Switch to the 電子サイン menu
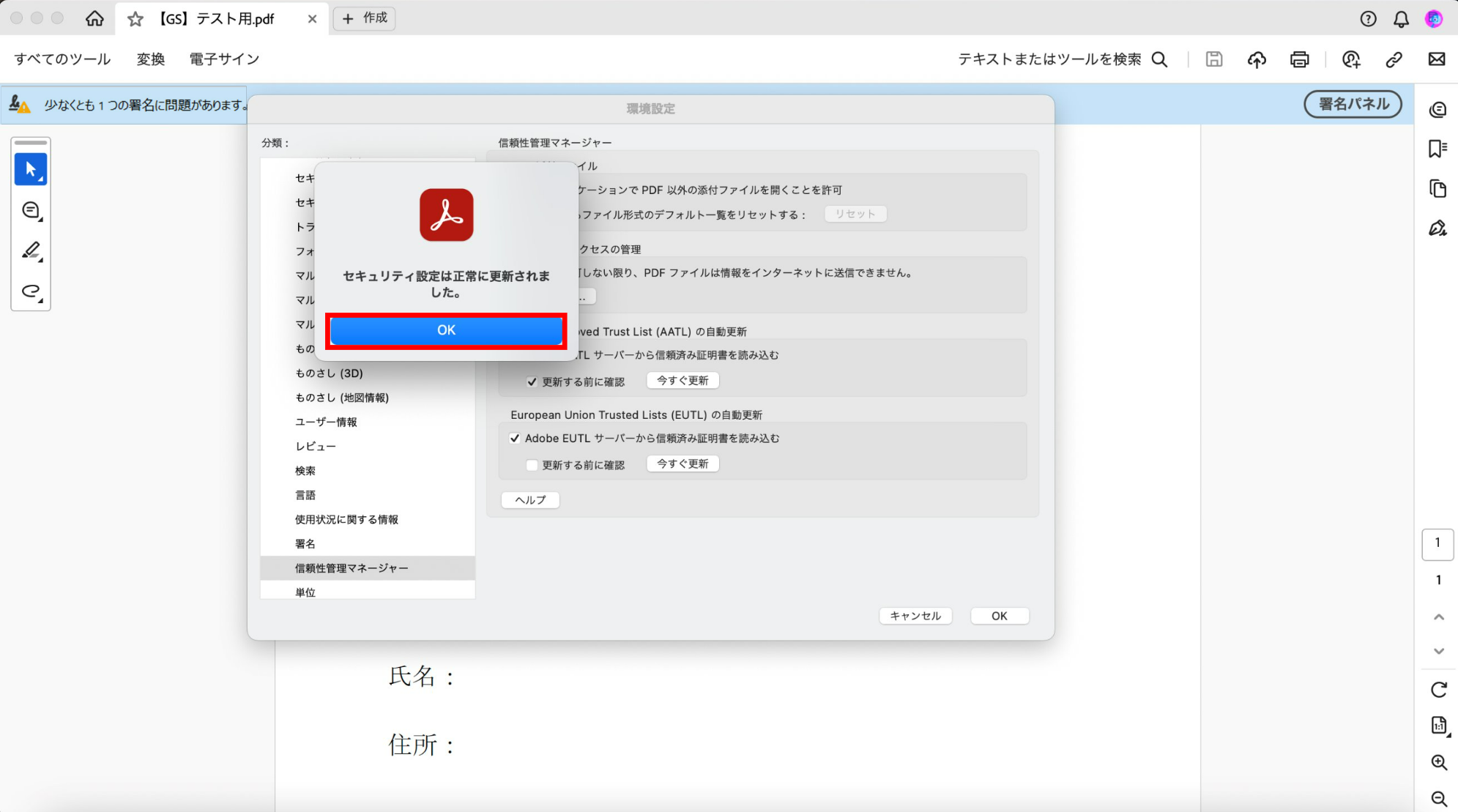The width and height of the screenshot is (1458, 812). (x=223, y=59)
